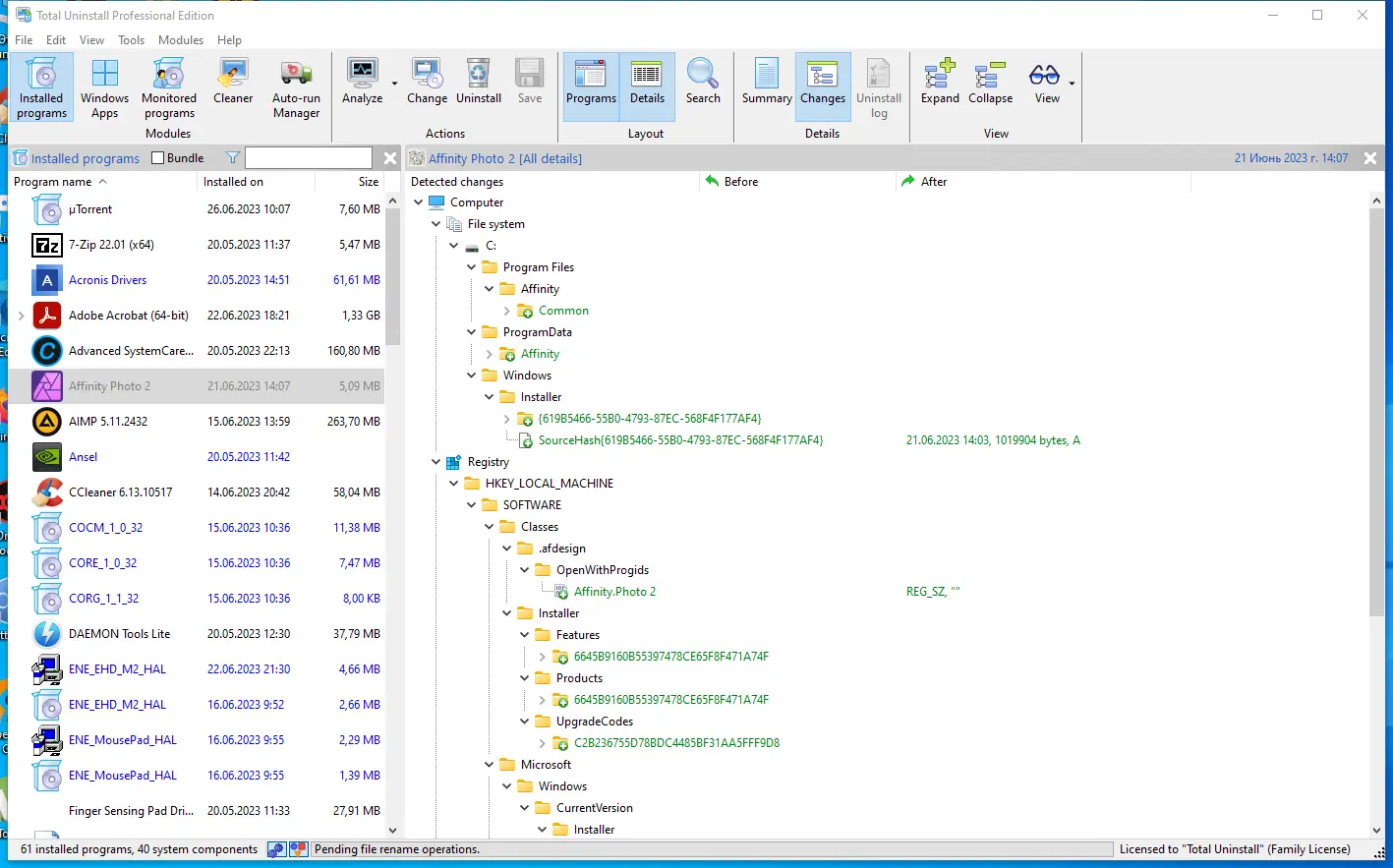Collapse all tree nodes with Collapse
Image resolution: width=1393 pixels, height=868 pixels.
click(x=990, y=81)
